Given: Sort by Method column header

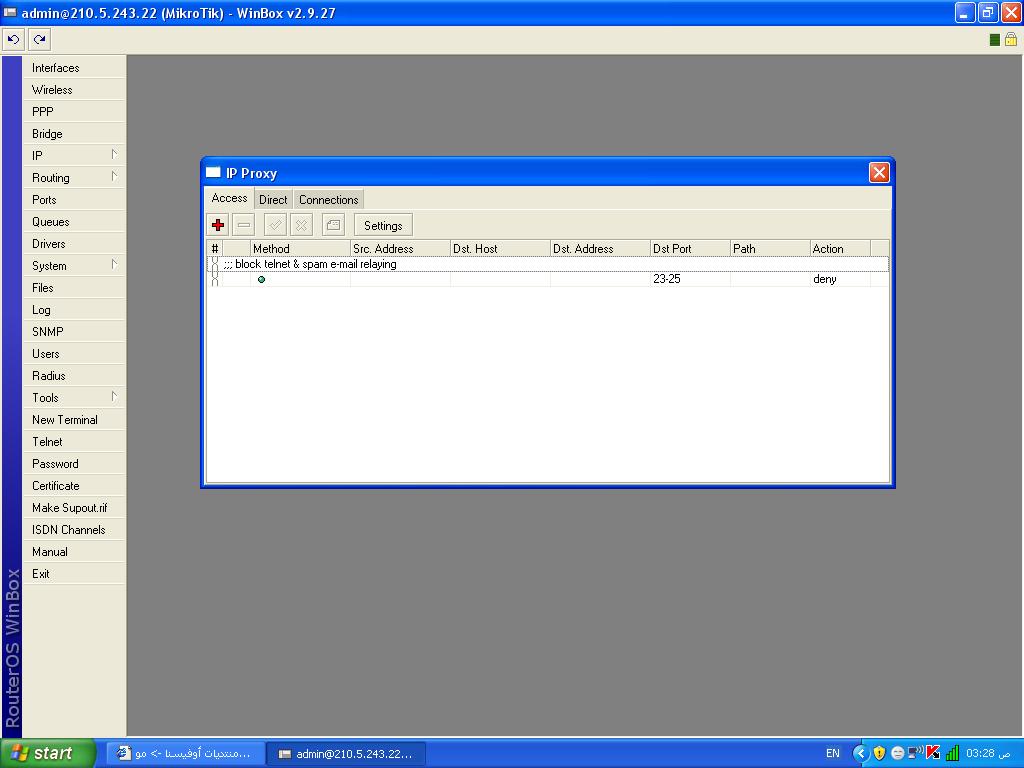Looking at the screenshot, I should point(300,249).
